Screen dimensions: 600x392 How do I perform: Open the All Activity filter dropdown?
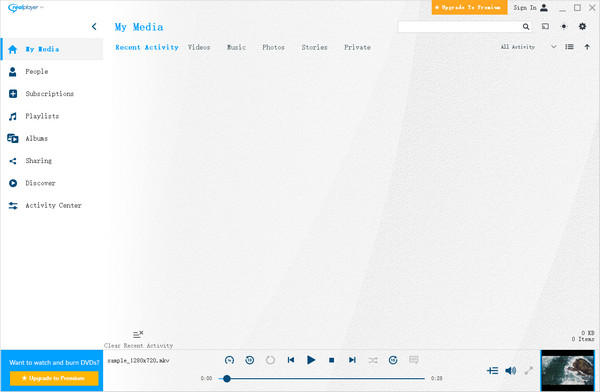coord(528,47)
